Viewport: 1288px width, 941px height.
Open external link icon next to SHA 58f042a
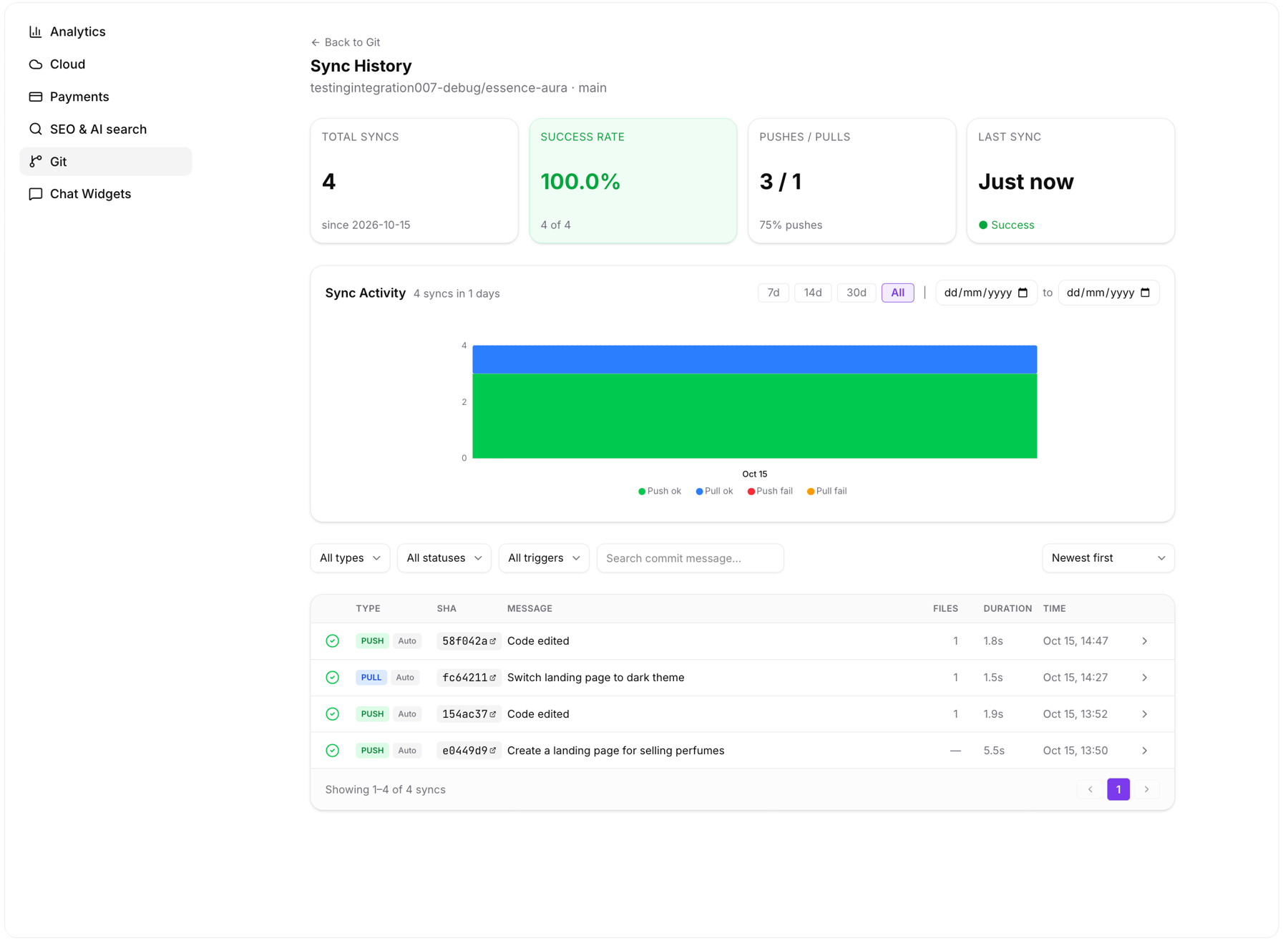(x=492, y=641)
